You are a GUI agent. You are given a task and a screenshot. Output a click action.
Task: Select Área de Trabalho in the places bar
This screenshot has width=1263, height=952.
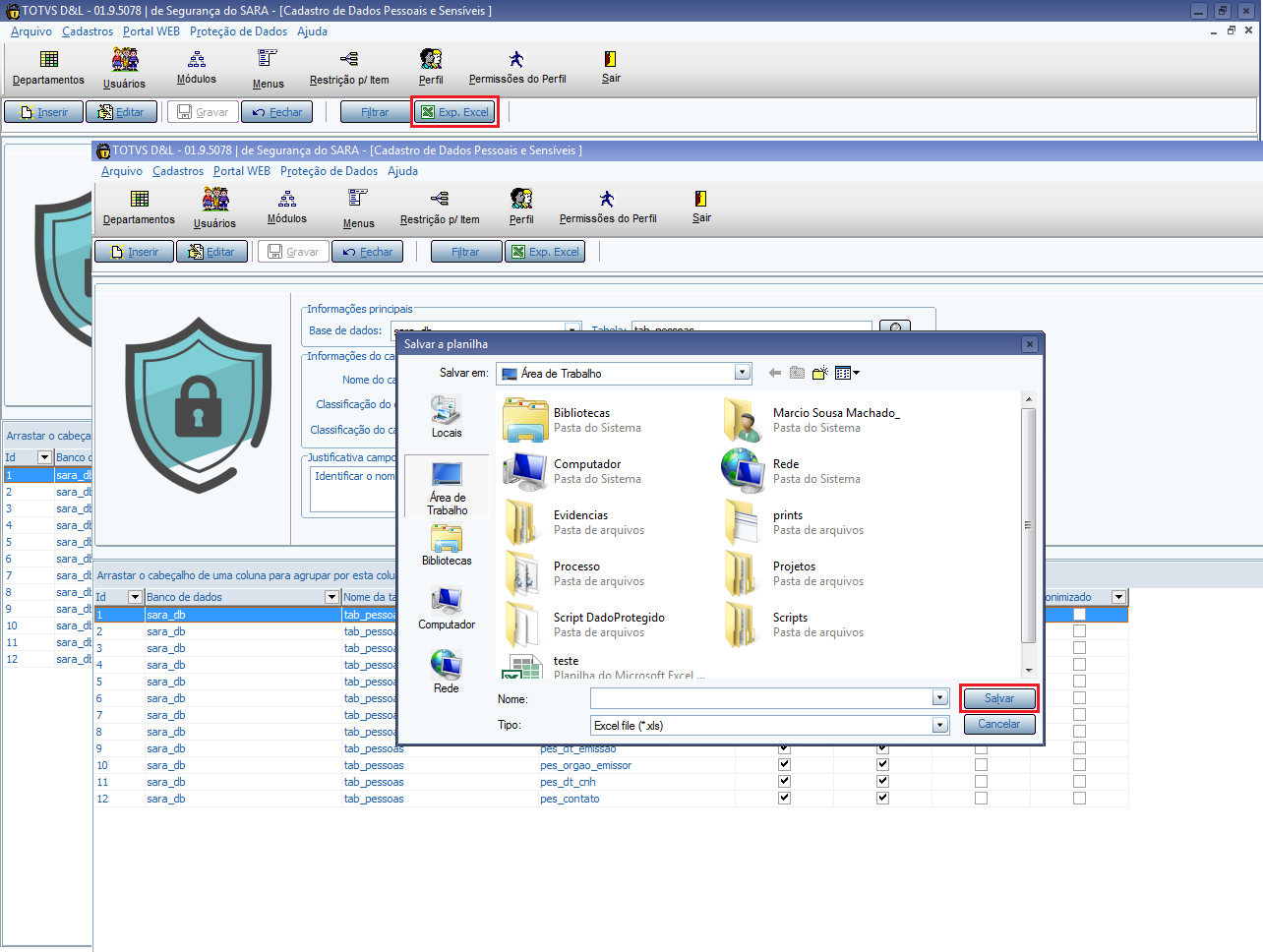(x=447, y=486)
